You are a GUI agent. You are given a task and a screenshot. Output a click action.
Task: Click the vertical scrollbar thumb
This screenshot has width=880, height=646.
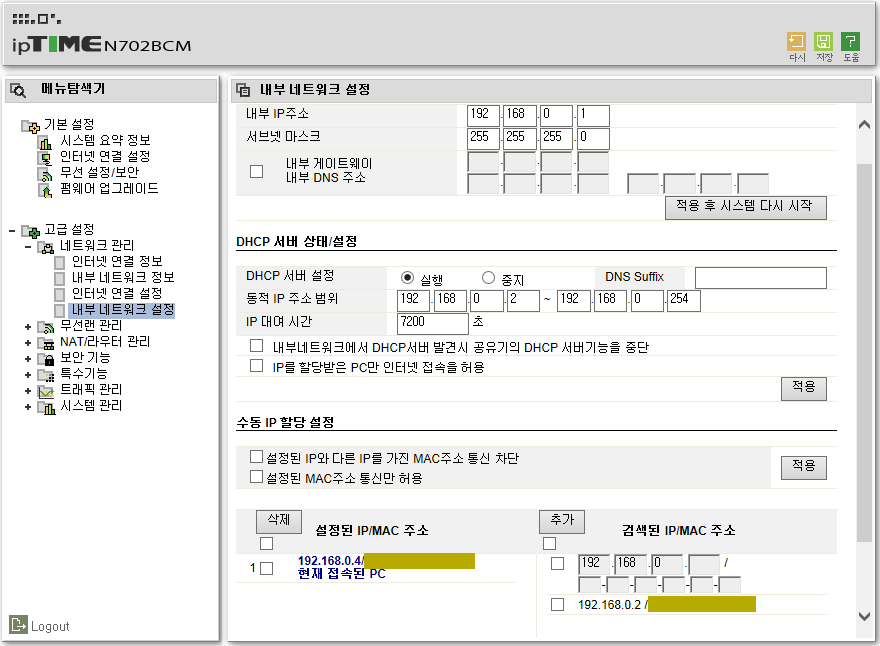pyautogui.click(x=864, y=352)
